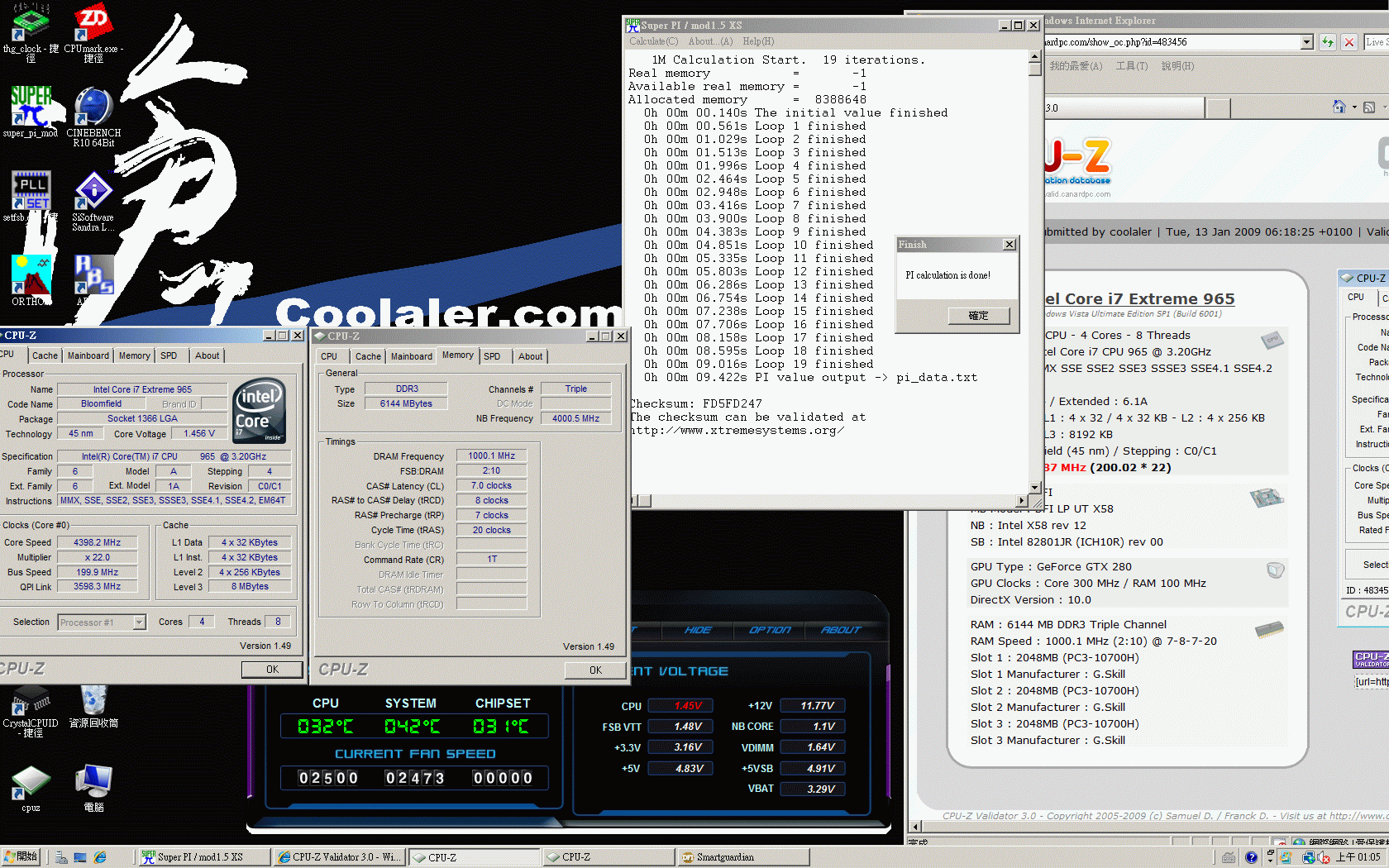Open the CrystalCPUID desktop shortcut

(31, 701)
